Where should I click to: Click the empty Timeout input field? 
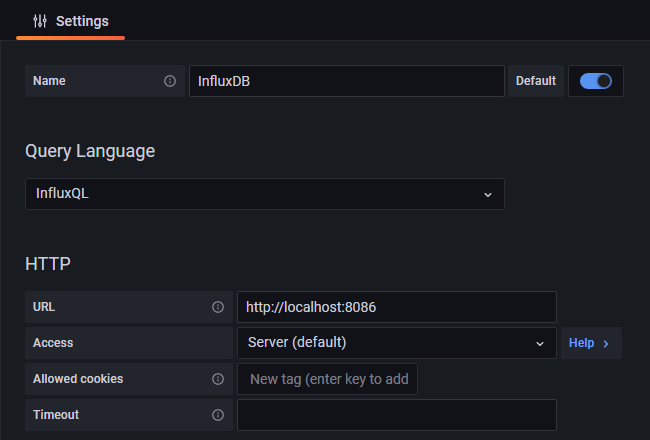[x=397, y=415]
